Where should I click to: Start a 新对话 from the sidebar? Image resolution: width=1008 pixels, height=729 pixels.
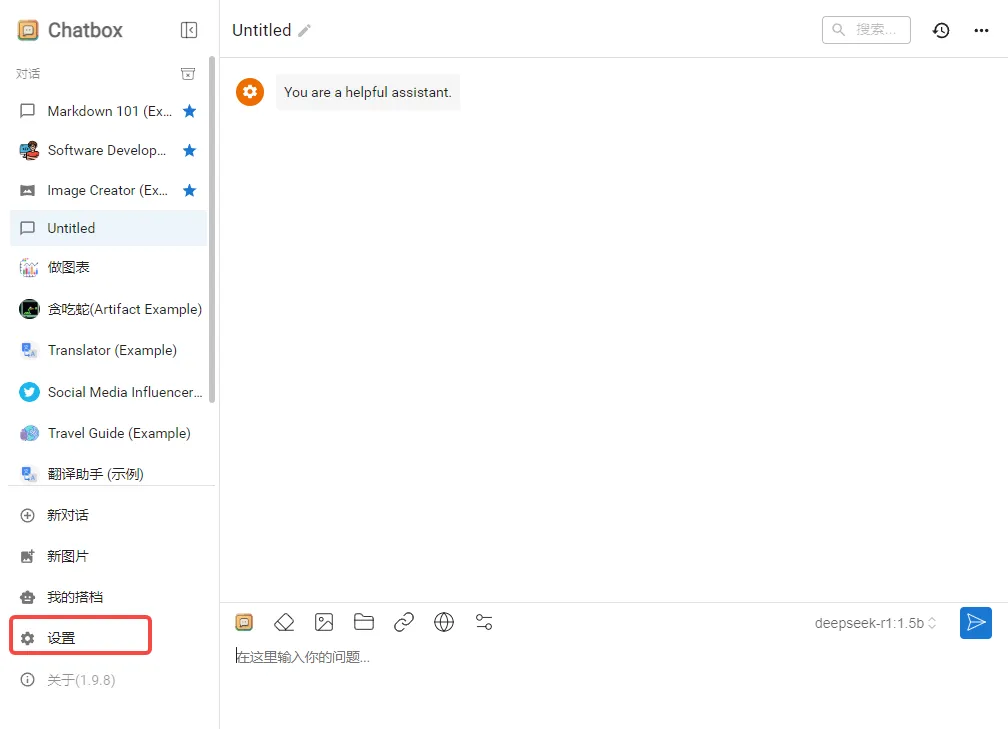pos(68,515)
